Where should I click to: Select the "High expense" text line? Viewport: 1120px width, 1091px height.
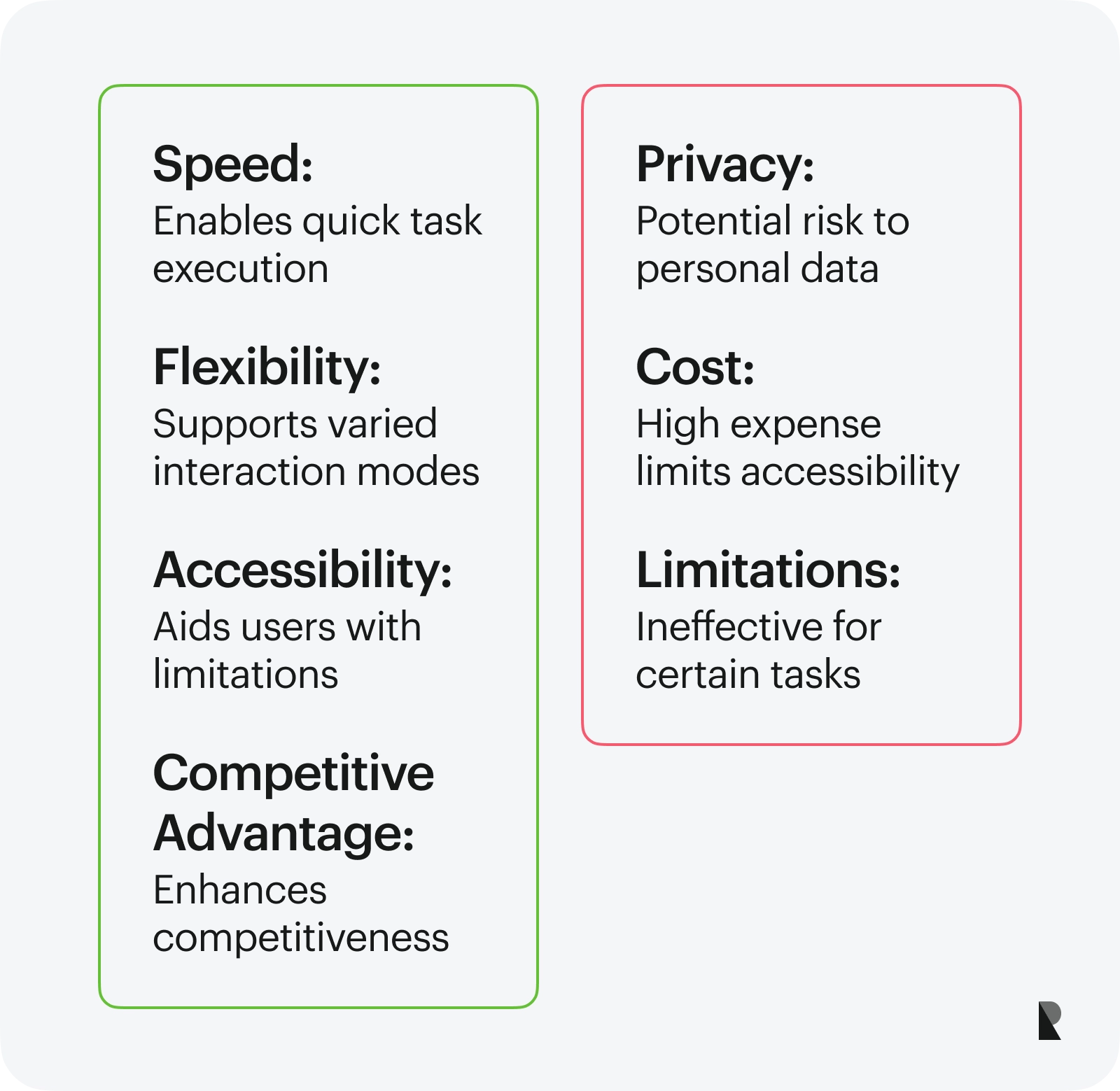[x=758, y=424]
